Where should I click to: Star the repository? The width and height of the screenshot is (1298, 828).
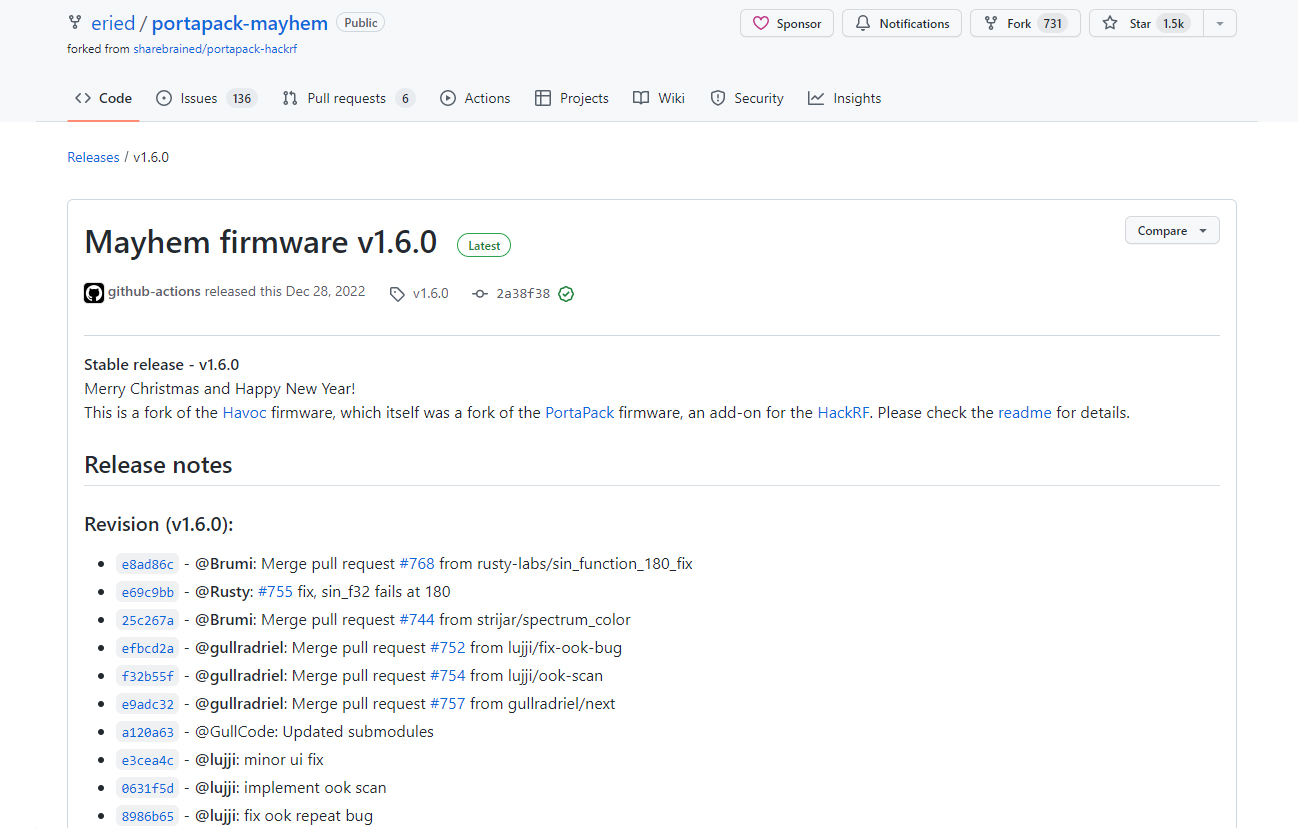(1146, 23)
